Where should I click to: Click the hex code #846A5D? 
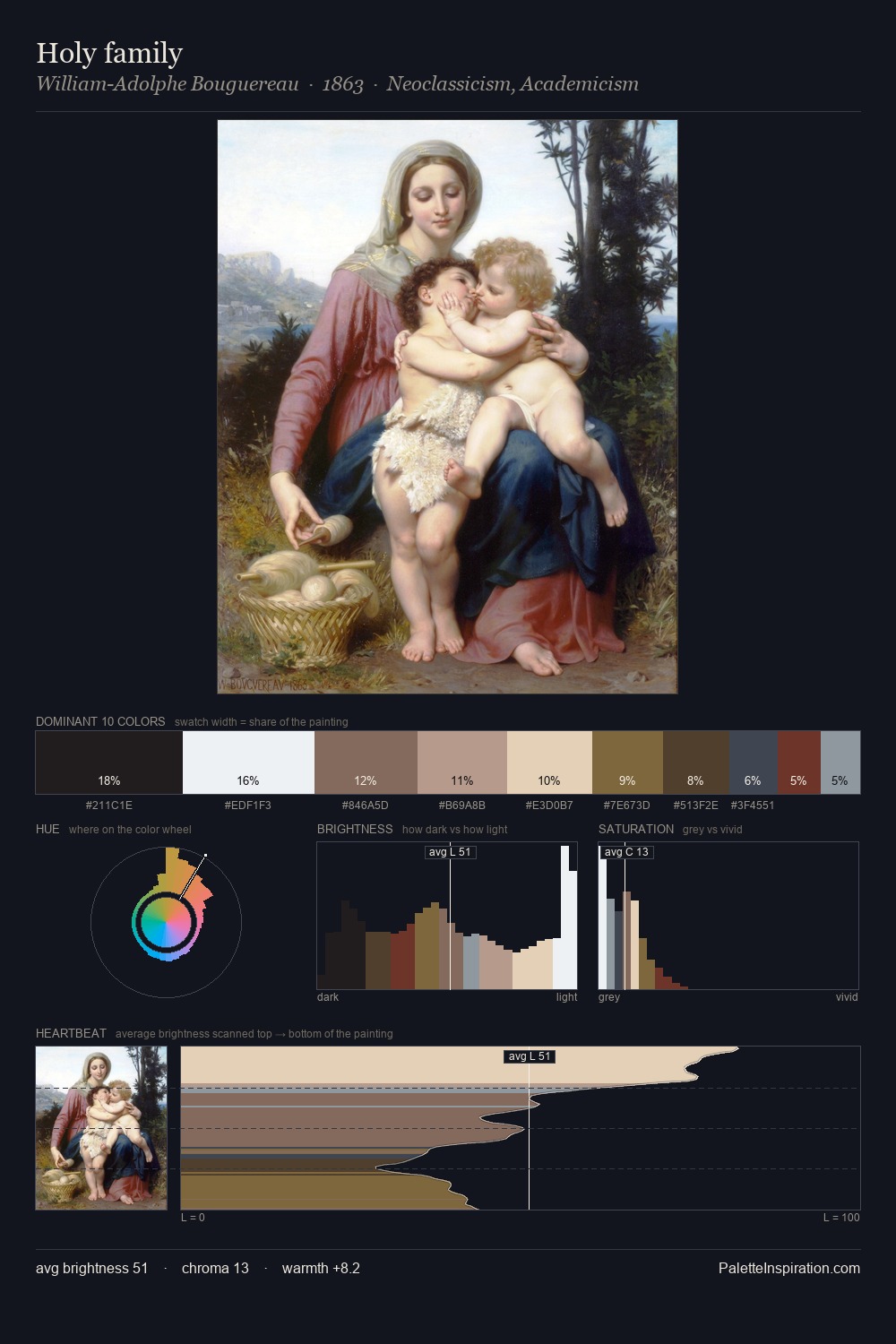(366, 806)
